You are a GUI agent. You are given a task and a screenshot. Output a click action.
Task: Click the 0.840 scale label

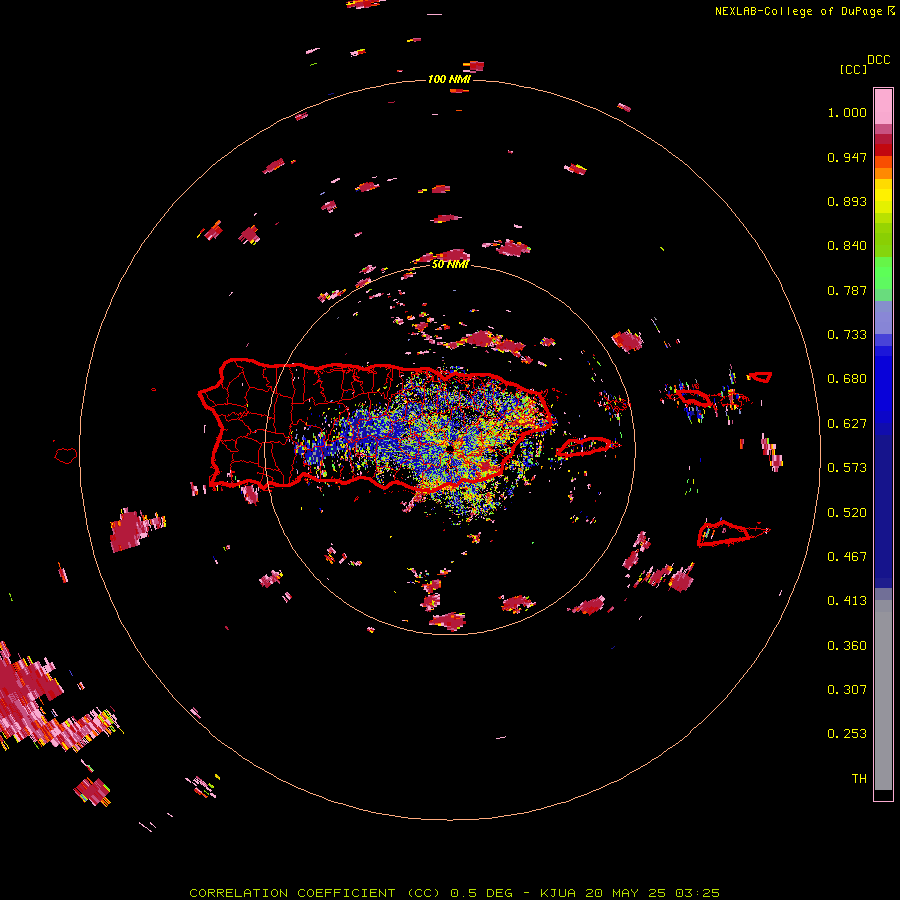point(847,246)
